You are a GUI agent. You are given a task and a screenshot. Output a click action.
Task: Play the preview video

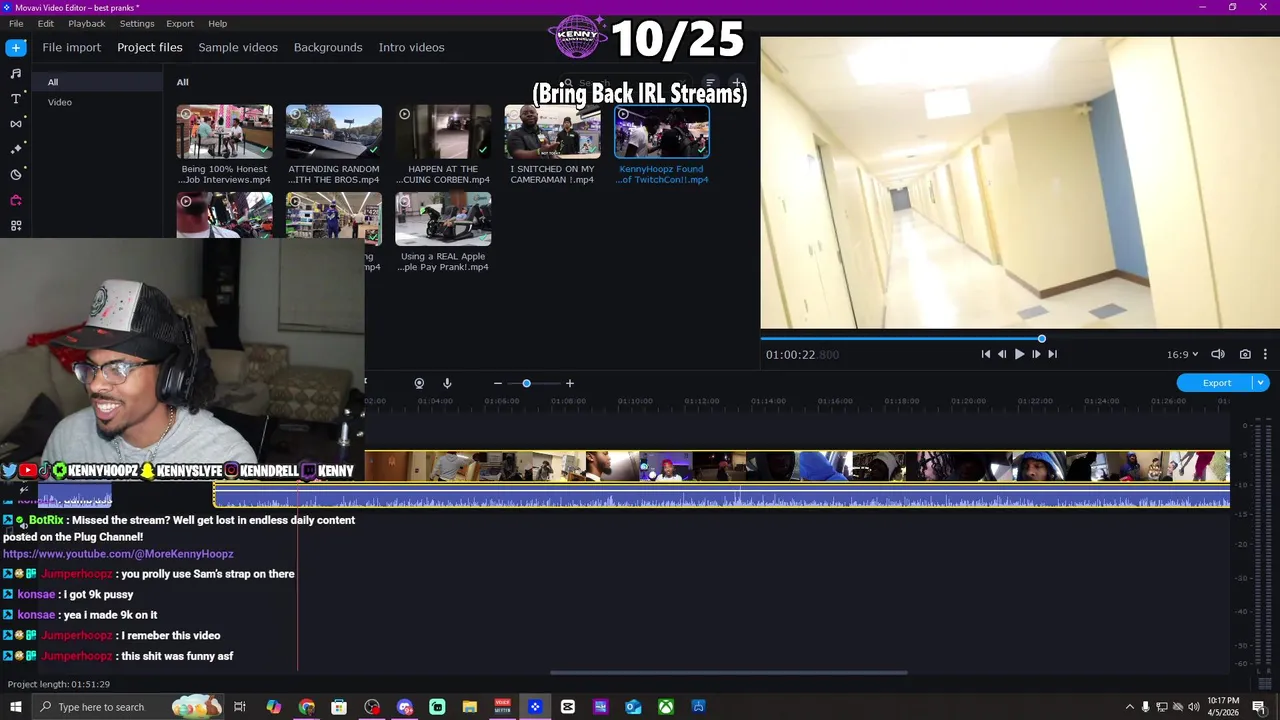pyautogui.click(x=1019, y=354)
